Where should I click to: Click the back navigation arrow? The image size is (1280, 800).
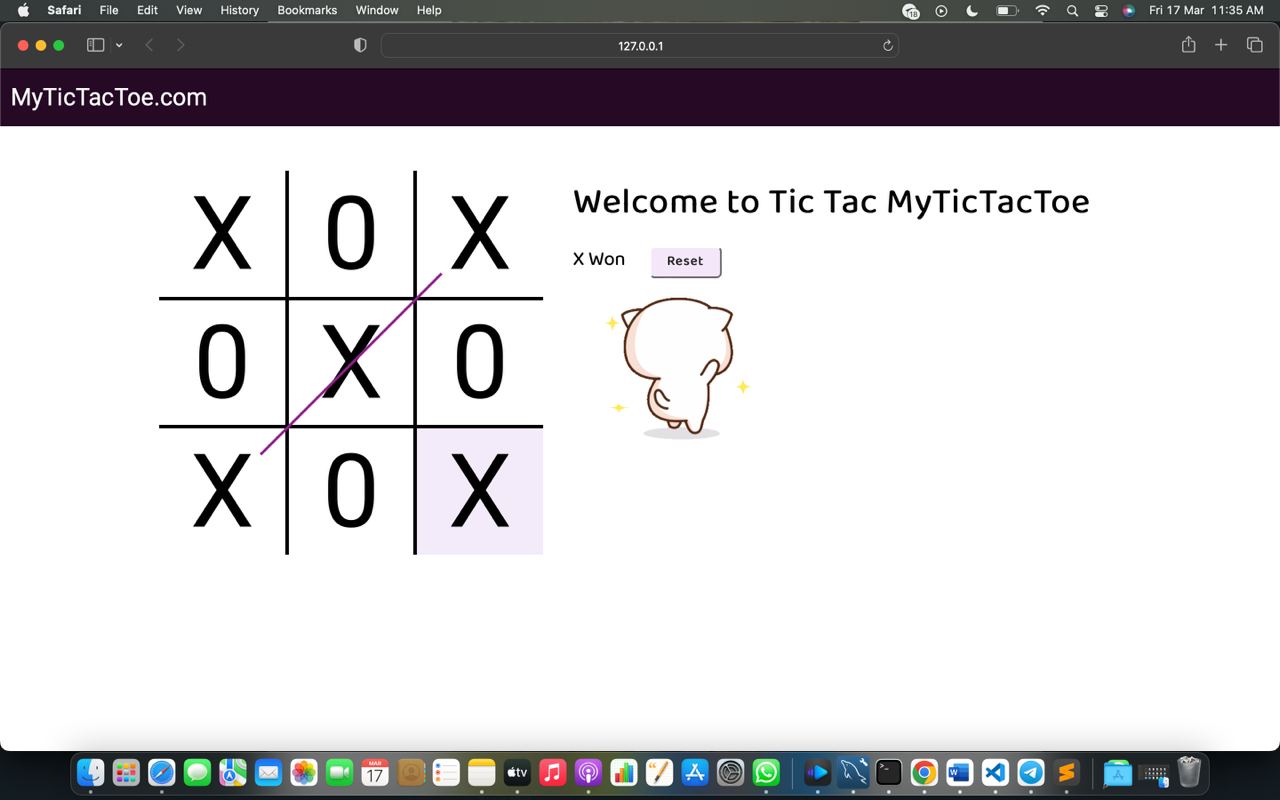(x=149, y=45)
